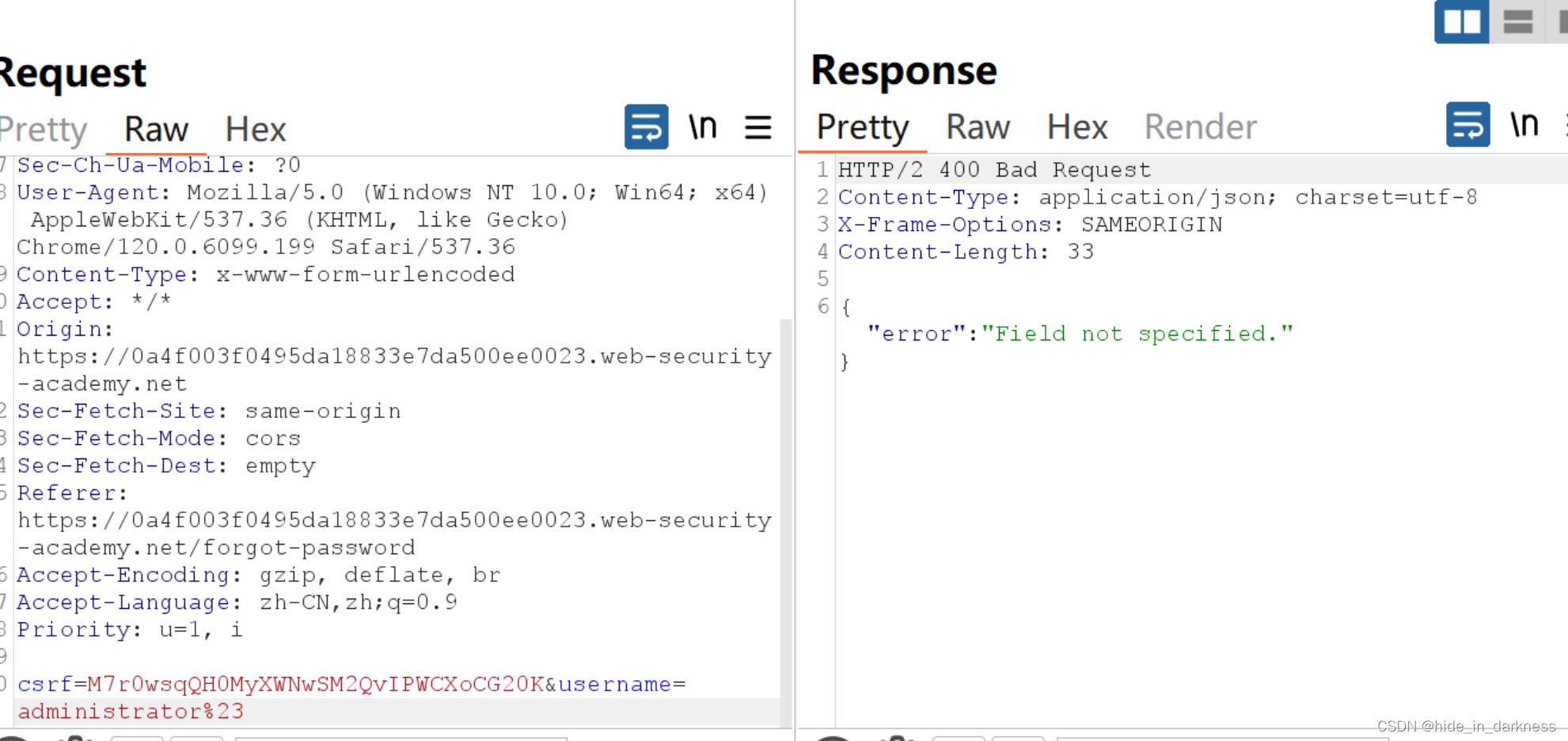Click 'Content-Length: 33' response header
The width and height of the screenshot is (1568, 741).
(x=966, y=252)
